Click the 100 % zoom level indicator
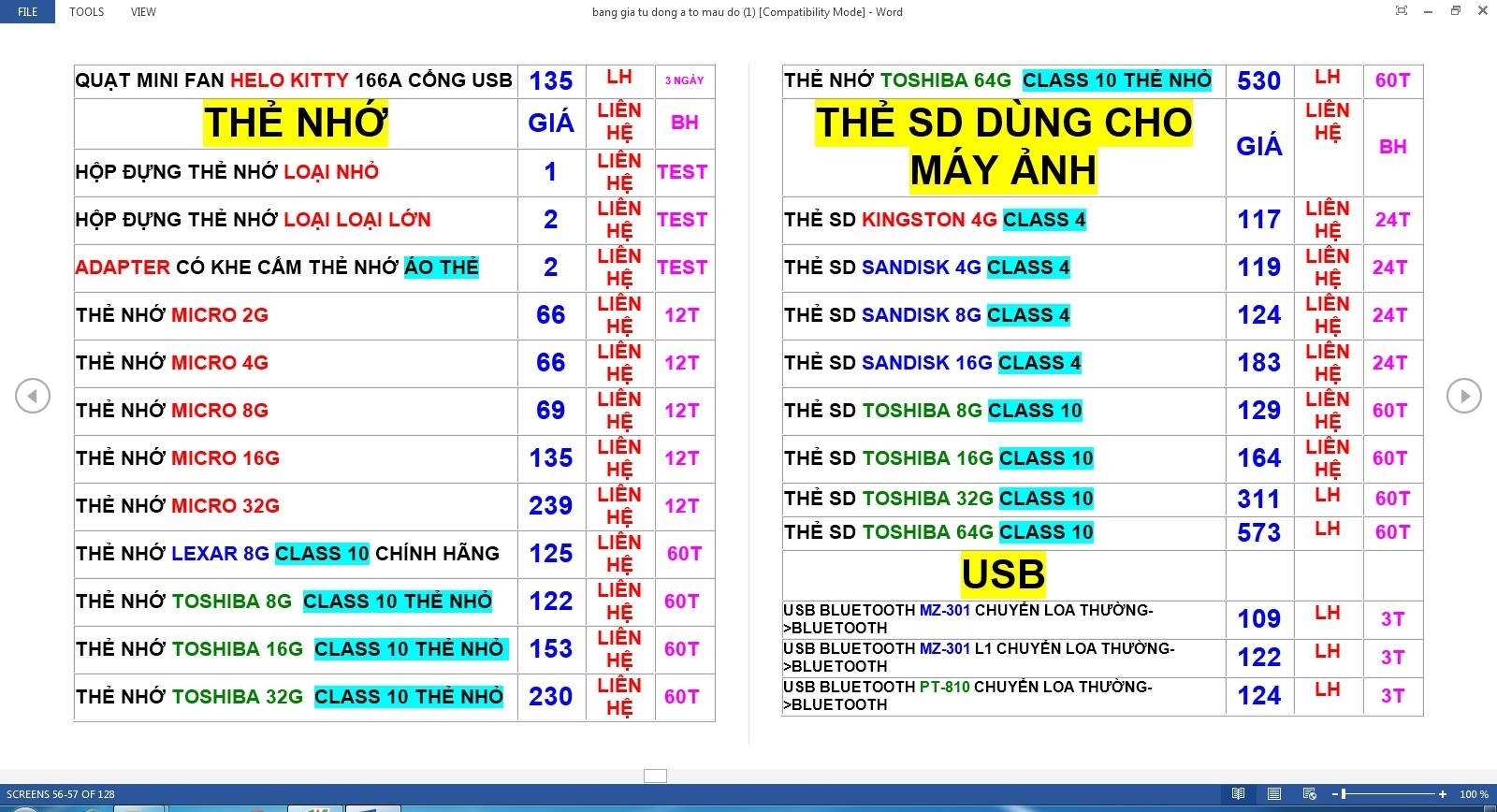The image size is (1497, 812). point(1474,794)
